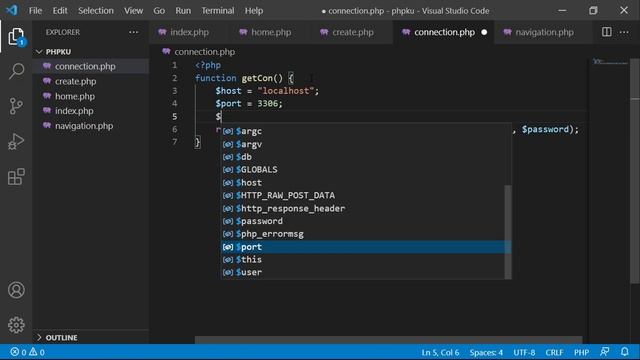
Task: Switch to the home.php tab
Action: 271,32
